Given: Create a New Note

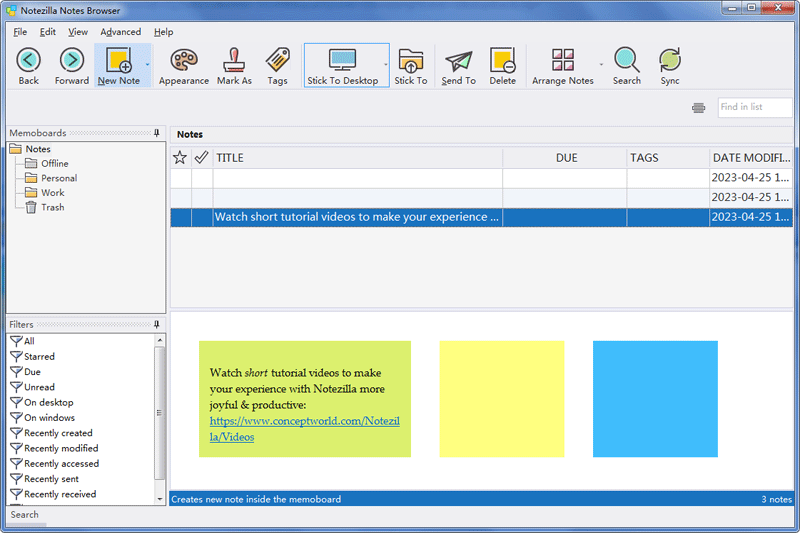Looking at the screenshot, I should pos(118,66).
